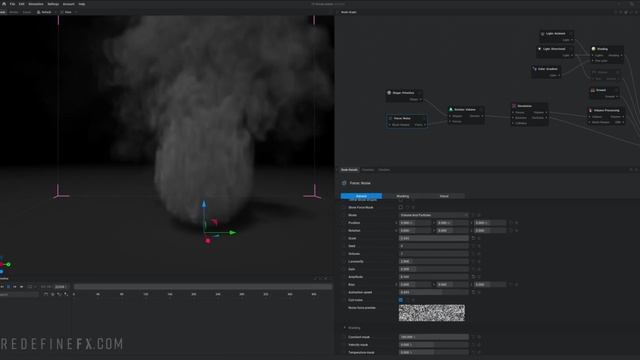Click the red circle handle of the viewport gizmo

pos(208,241)
